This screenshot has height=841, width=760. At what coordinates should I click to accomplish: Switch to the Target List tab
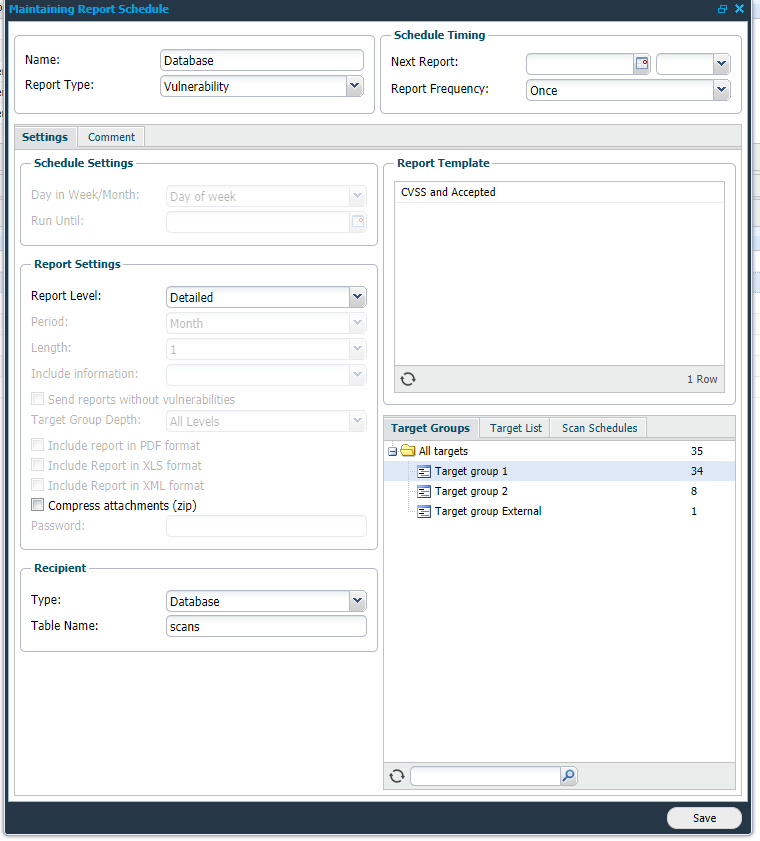515,428
